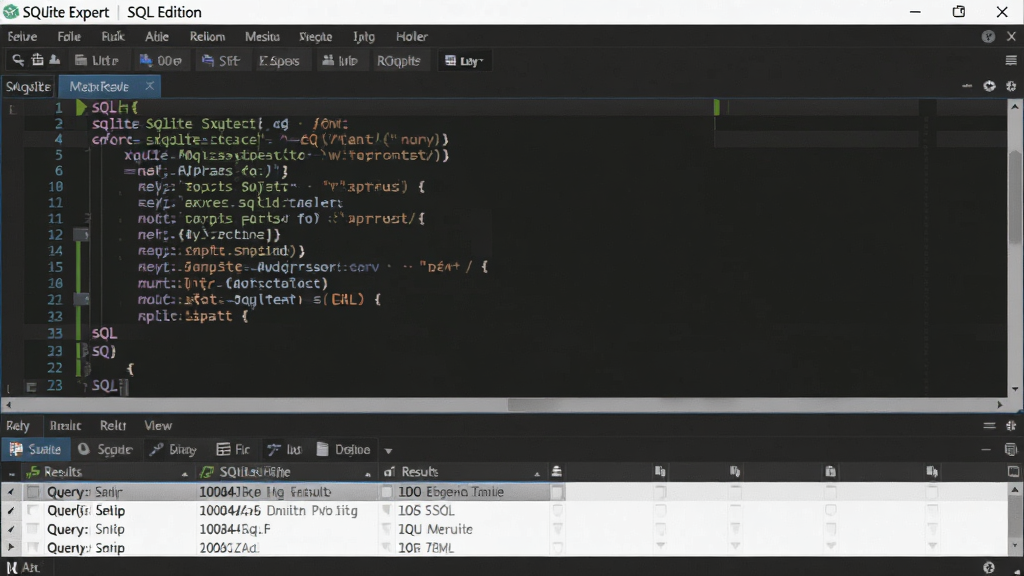The height and width of the screenshot is (576, 1024).
Task: Click the editor vertical scrollbar up arrow
Action: pos(1014,107)
